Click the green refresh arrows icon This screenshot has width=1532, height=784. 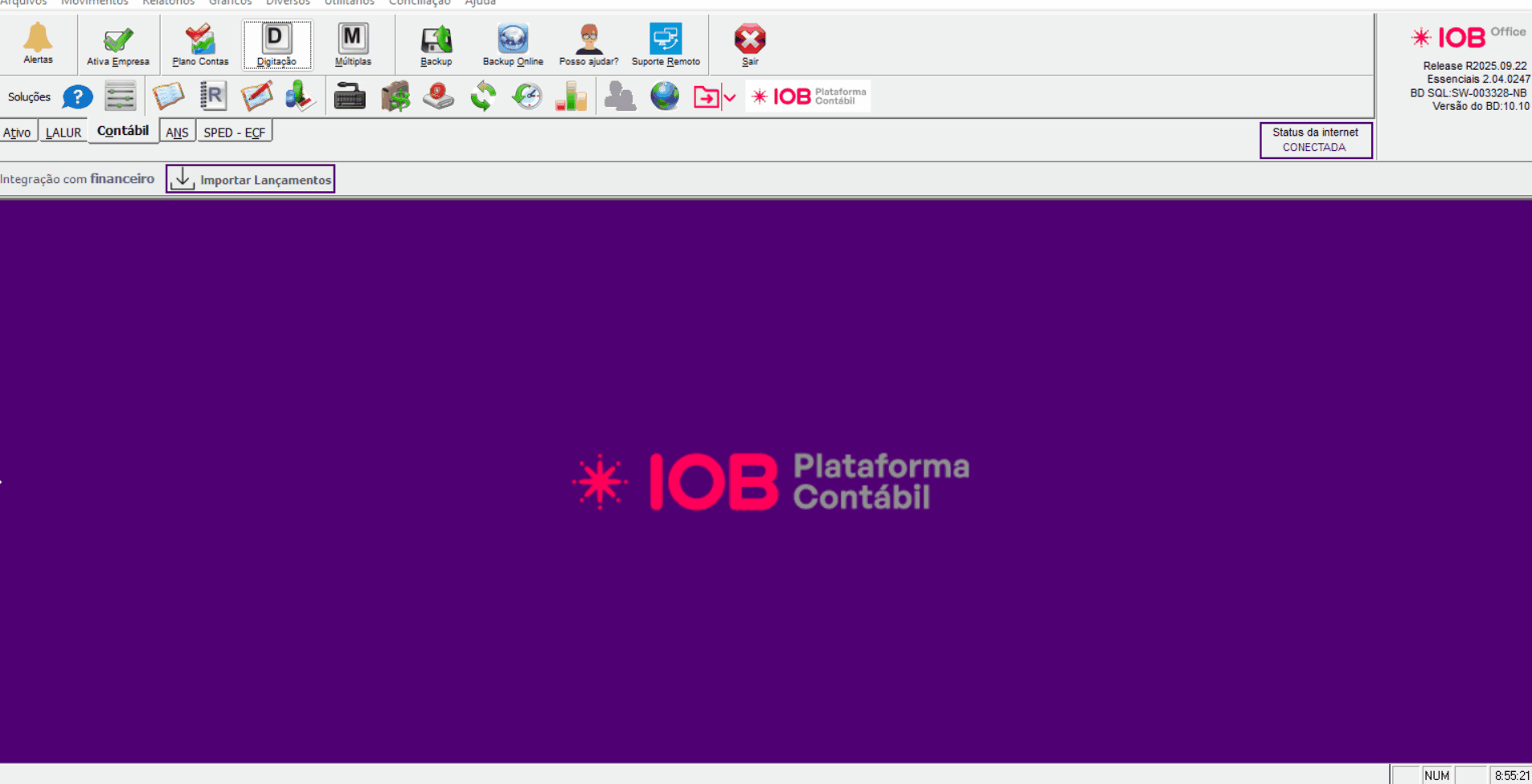(x=483, y=96)
